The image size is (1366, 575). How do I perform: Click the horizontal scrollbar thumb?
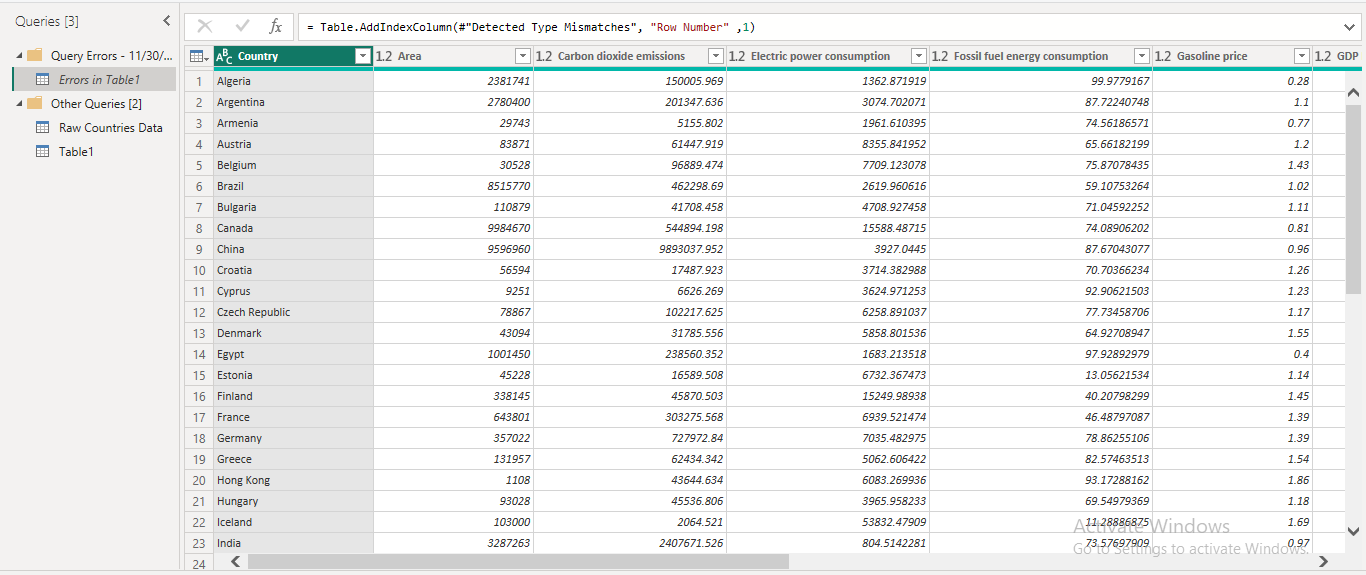tap(518, 562)
